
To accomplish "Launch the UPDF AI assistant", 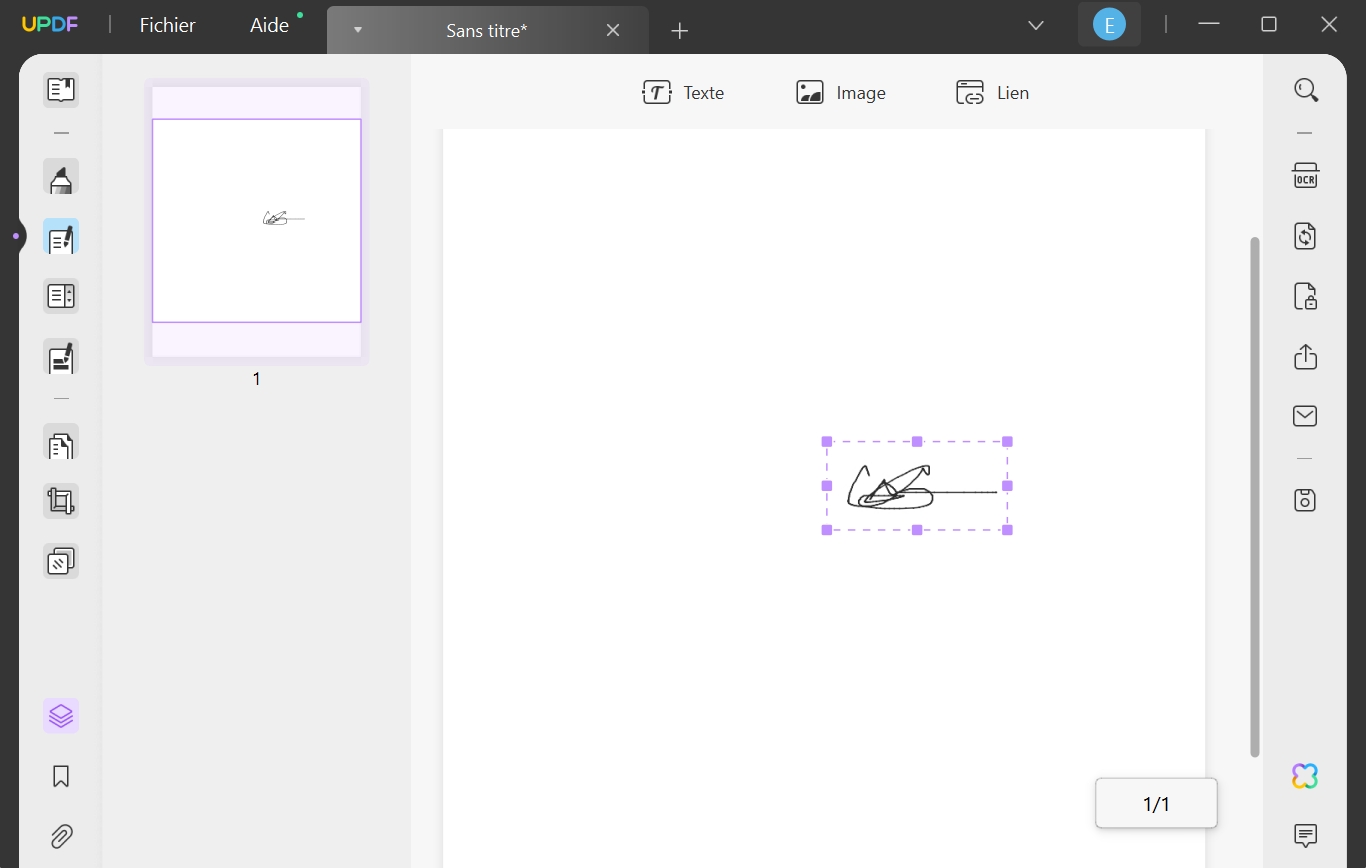I will pyautogui.click(x=1305, y=775).
